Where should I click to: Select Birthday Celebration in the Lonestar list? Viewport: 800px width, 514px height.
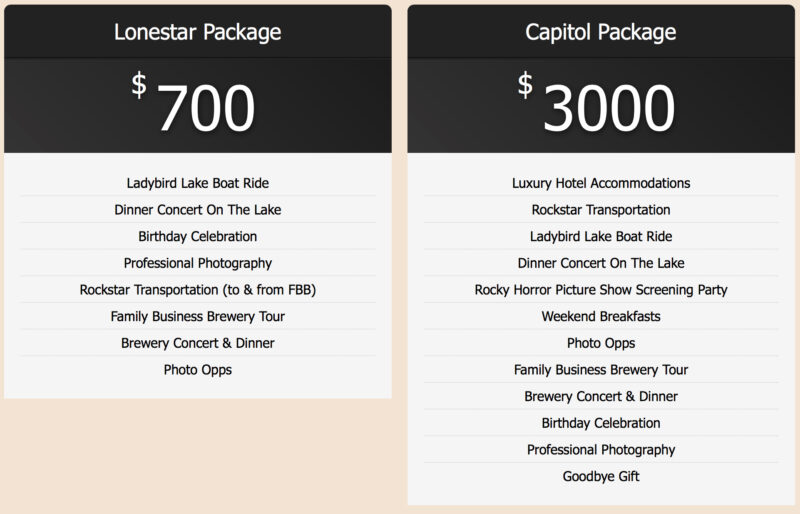click(197, 237)
